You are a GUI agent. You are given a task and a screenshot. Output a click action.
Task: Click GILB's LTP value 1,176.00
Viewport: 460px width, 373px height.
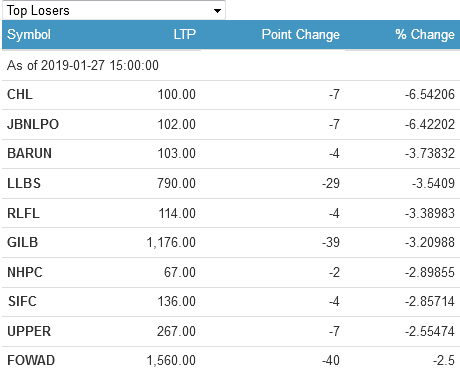click(x=171, y=242)
